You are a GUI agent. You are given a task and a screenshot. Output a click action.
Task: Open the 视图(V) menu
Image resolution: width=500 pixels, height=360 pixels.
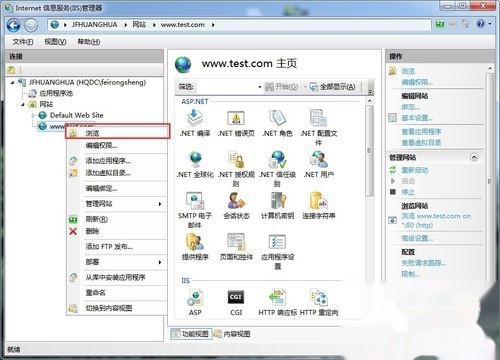[x=55, y=42]
